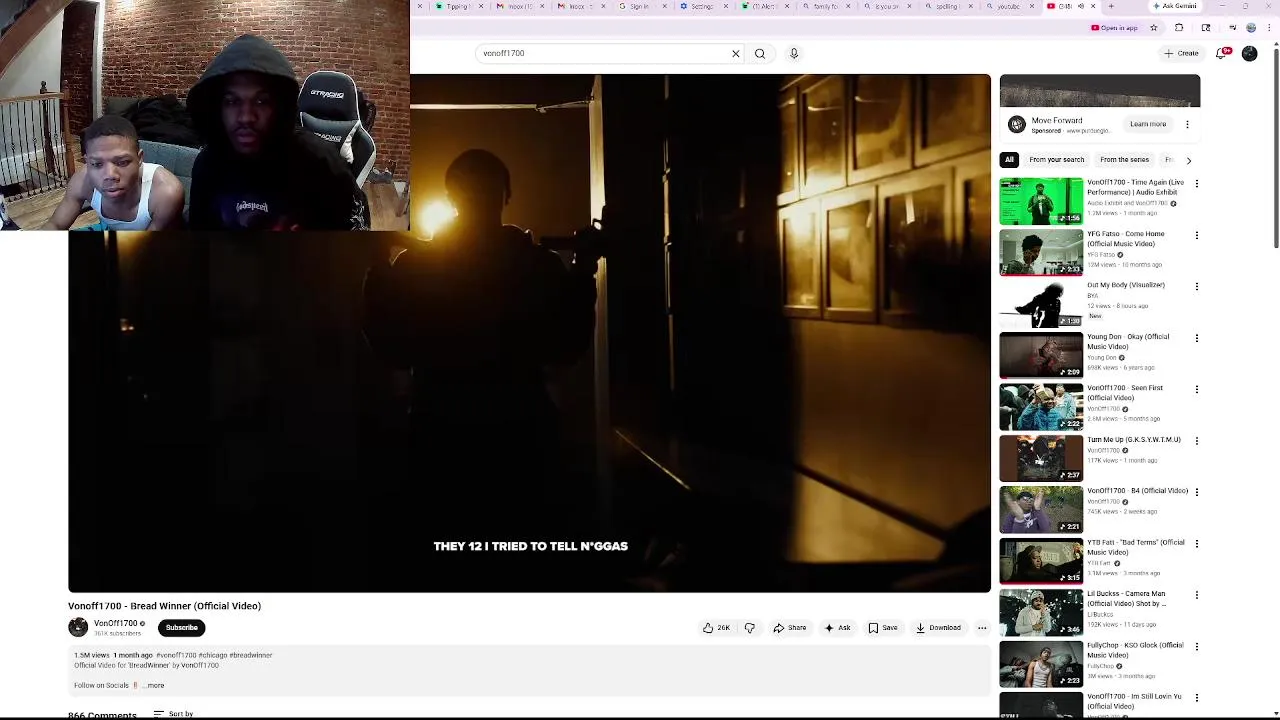Image resolution: width=1280 pixels, height=720 pixels.
Task: Mute the YouTube tab's speaker icon
Action: (1080, 6)
